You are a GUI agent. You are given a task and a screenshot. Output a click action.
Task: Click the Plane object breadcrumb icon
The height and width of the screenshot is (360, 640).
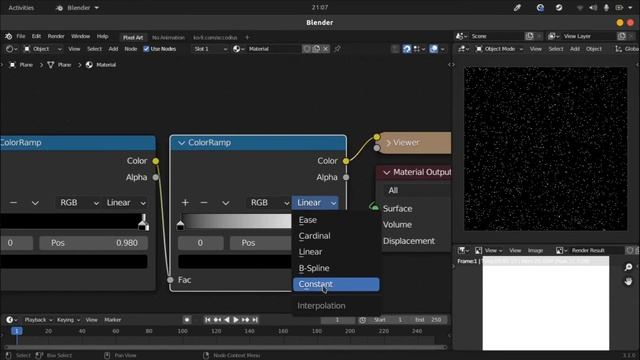click(x=13, y=65)
